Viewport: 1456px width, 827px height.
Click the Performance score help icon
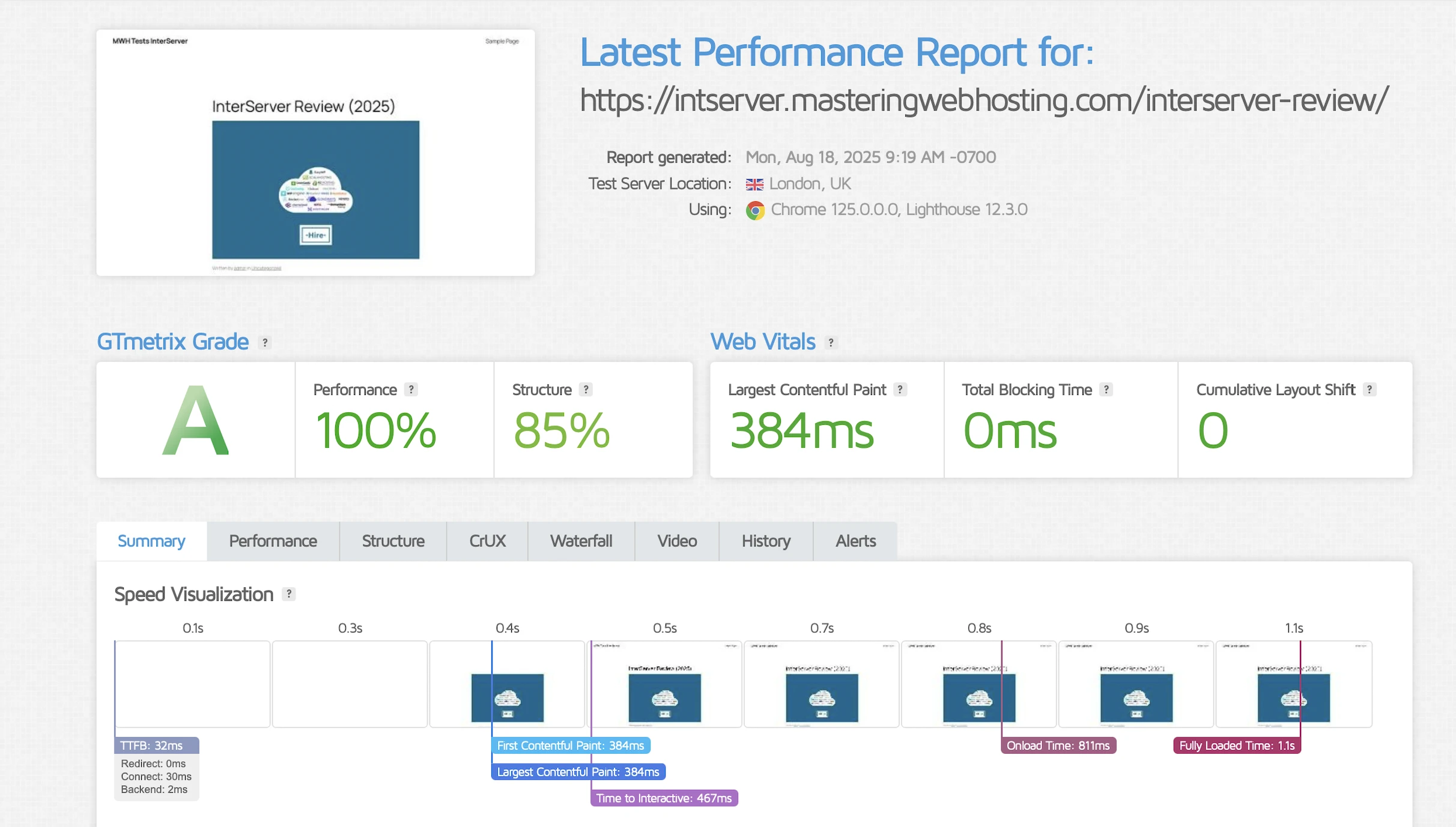pyautogui.click(x=411, y=389)
